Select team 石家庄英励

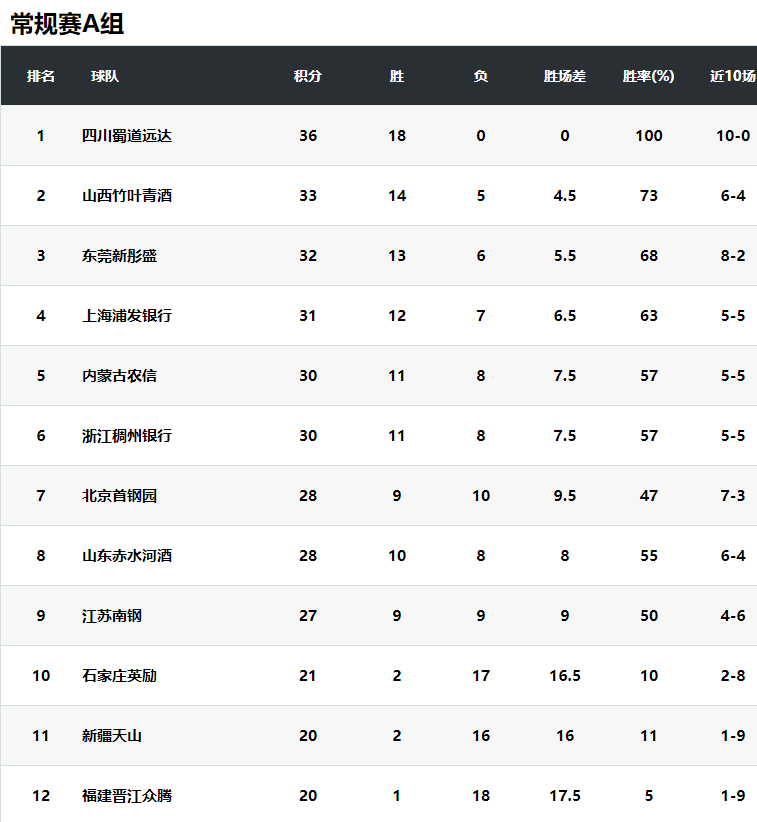120,676
